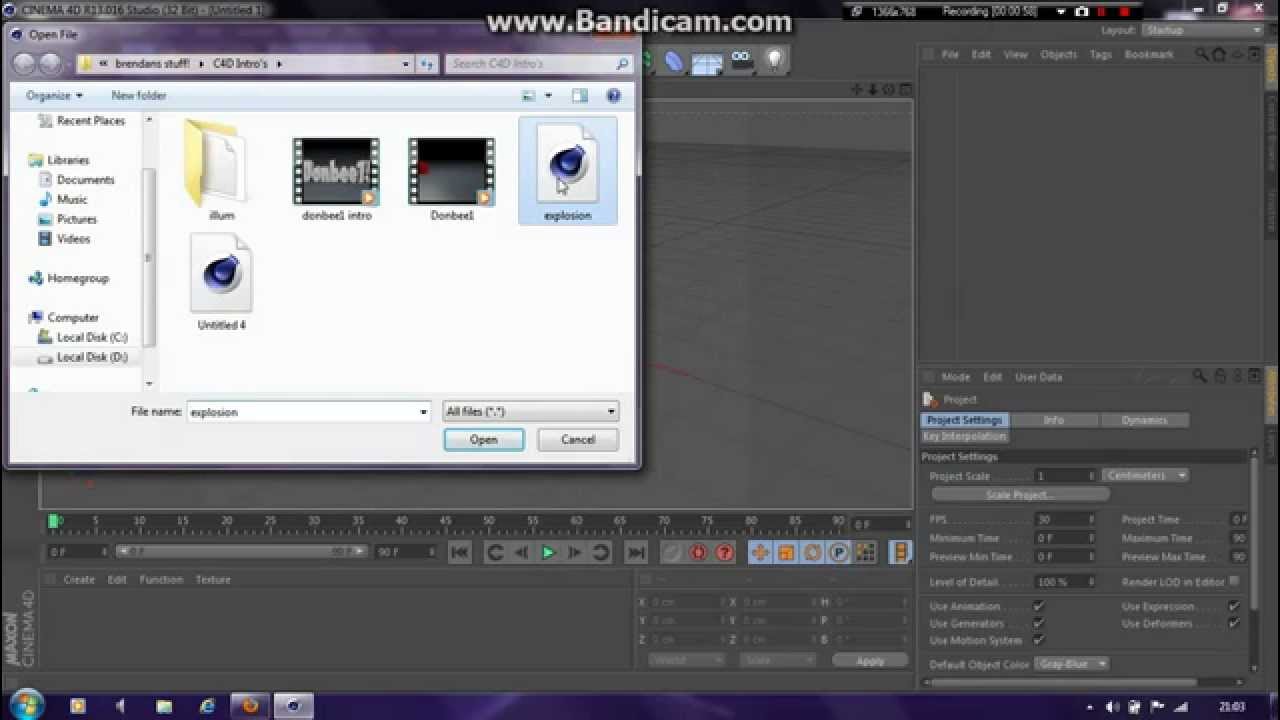Toggle the Parameter (P) keyframe icon
The height and width of the screenshot is (720, 1280).
point(839,552)
